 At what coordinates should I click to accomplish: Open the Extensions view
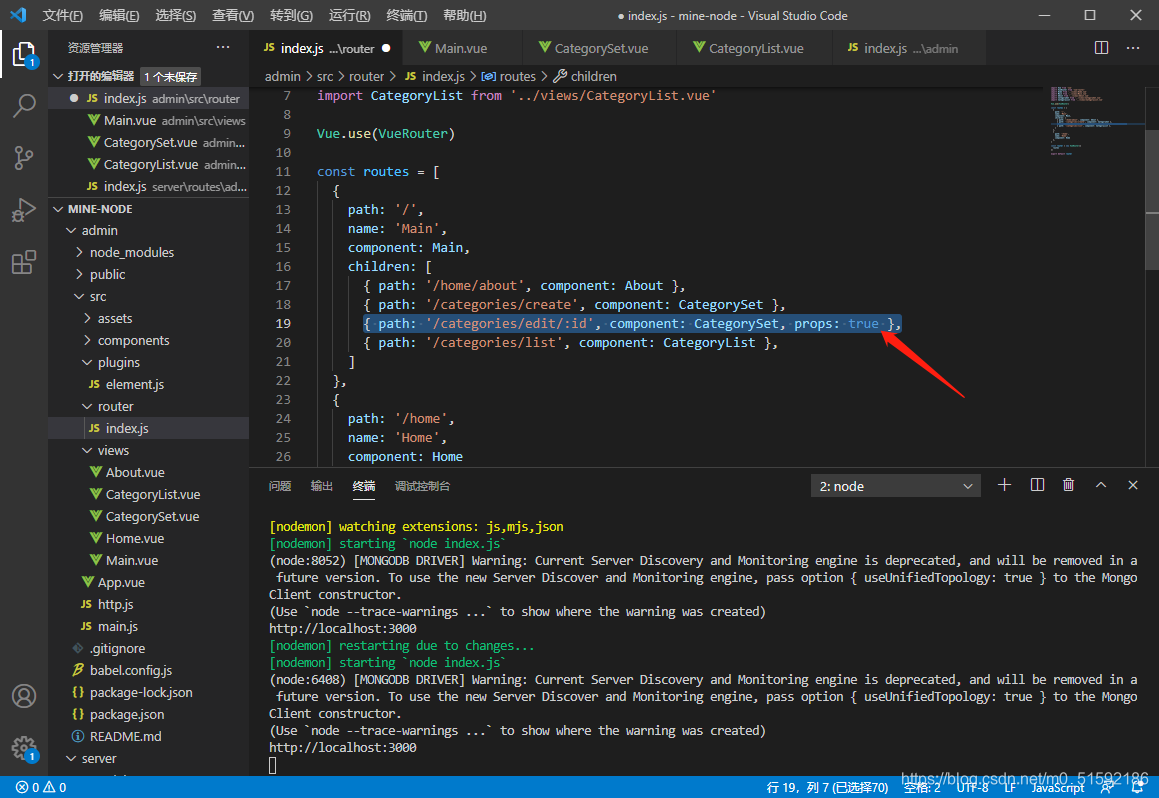[24, 263]
